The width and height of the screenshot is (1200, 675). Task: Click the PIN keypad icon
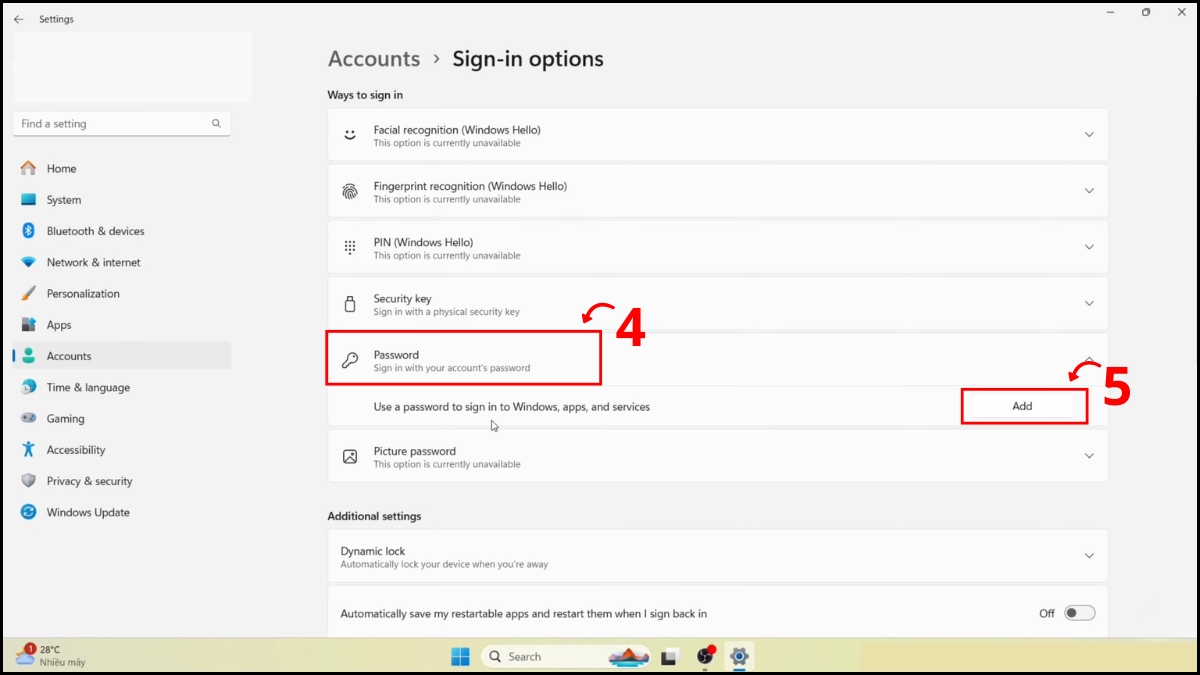point(350,247)
